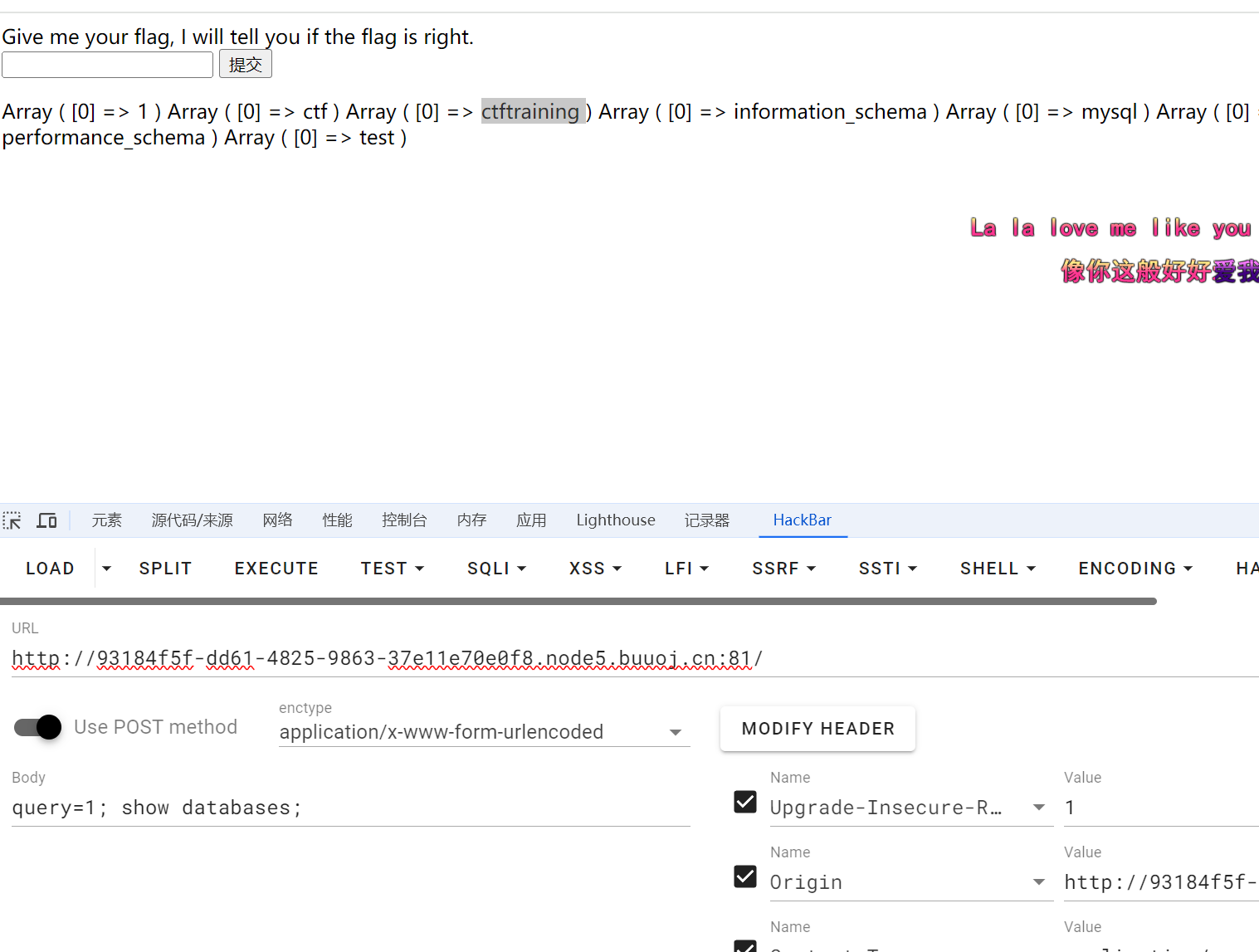Image resolution: width=1259 pixels, height=952 pixels.
Task: Open the Origin header name dropdown arrow
Action: point(1038,882)
